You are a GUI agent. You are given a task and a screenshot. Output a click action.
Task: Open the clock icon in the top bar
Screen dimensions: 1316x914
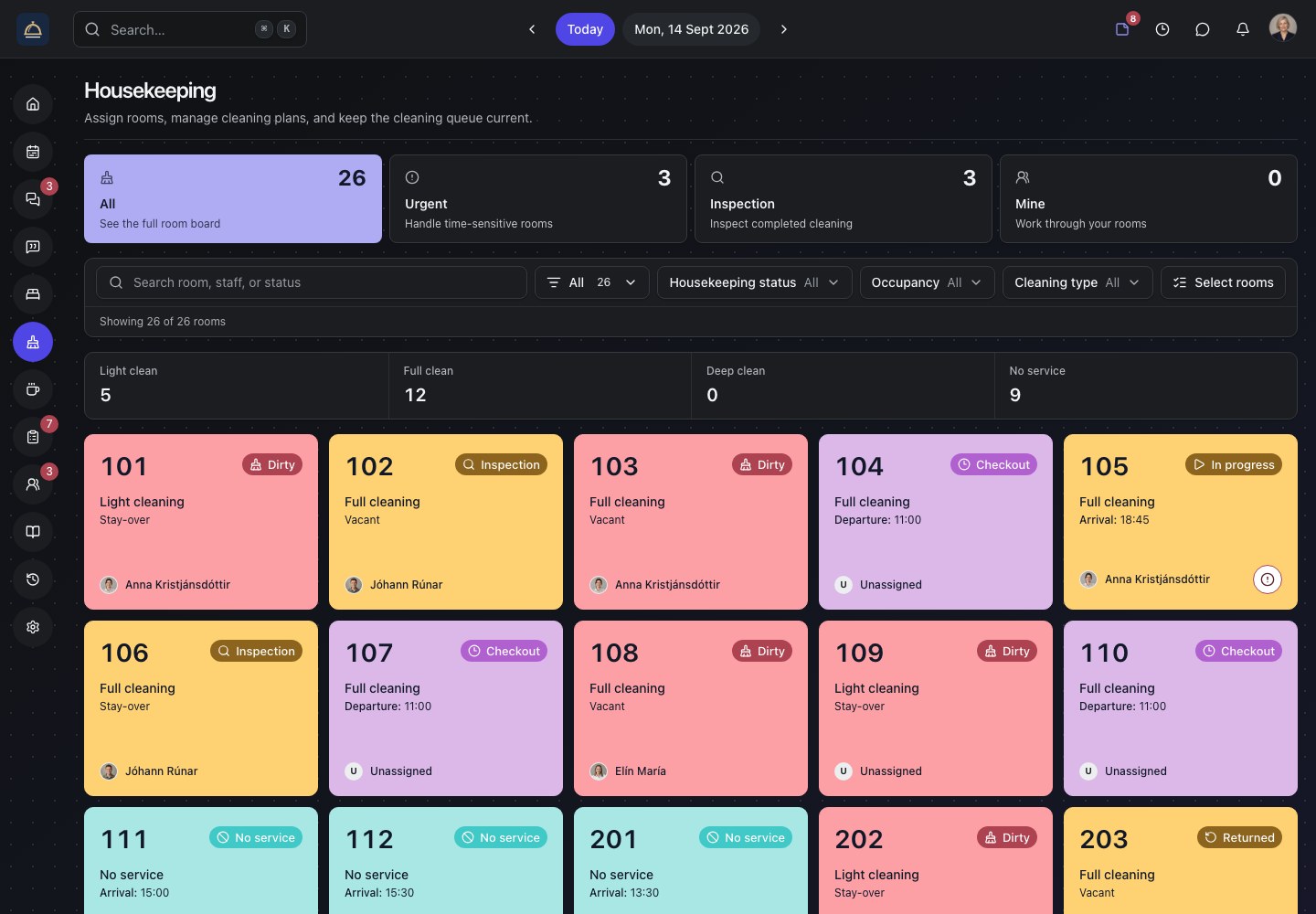tap(1162, 29)
